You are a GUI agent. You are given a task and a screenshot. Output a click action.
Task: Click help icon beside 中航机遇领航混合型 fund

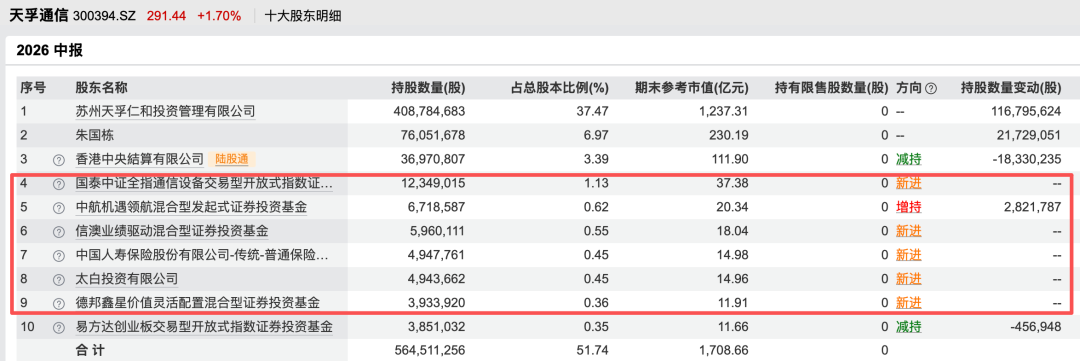[59, 207]
